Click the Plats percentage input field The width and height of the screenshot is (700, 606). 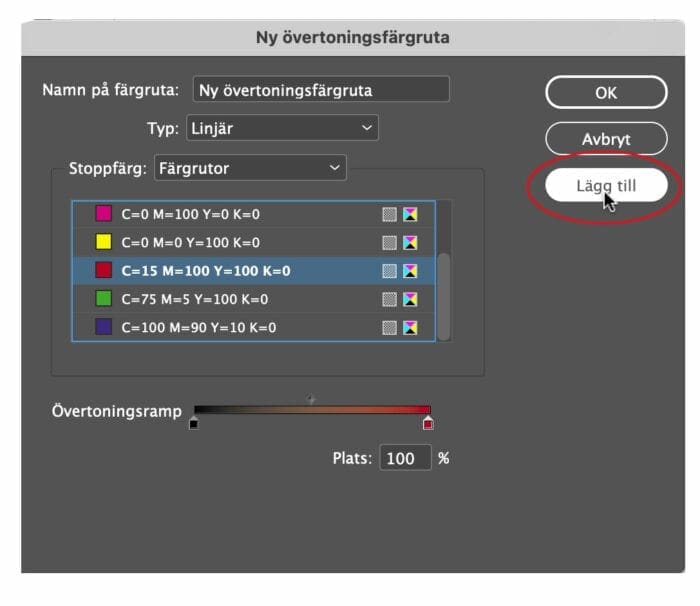[405, 458]
